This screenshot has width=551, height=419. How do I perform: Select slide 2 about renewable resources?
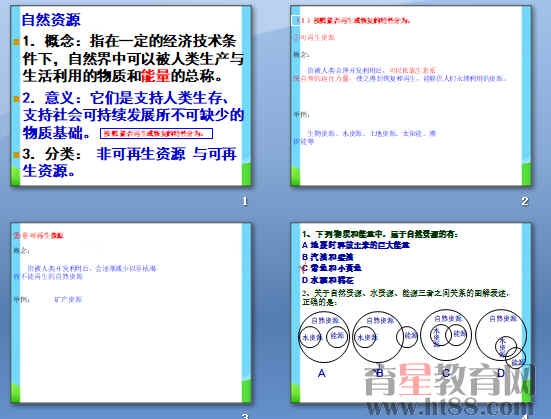[410, 96]
